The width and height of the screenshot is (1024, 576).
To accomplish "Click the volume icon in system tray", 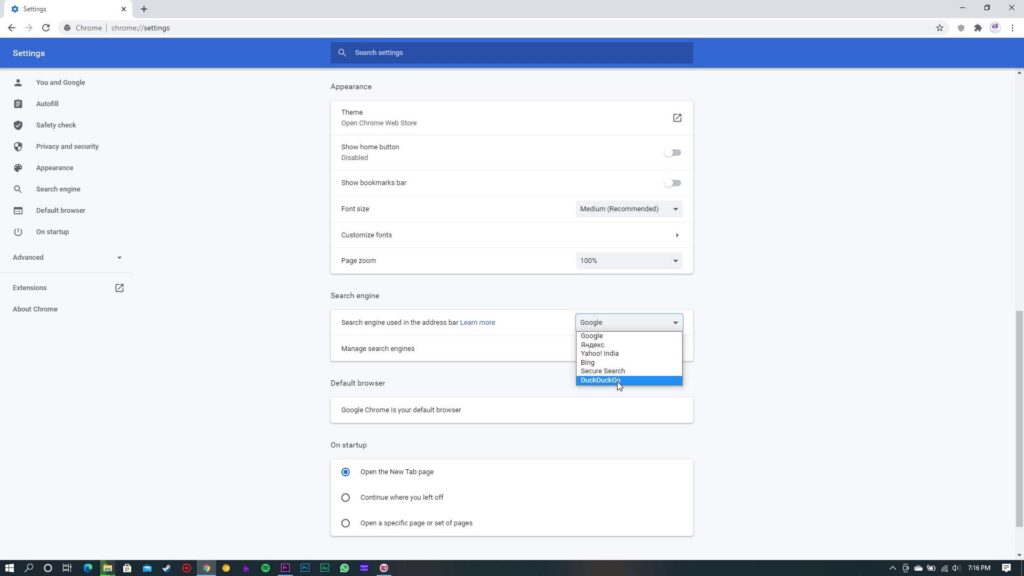I will point(956,568).
